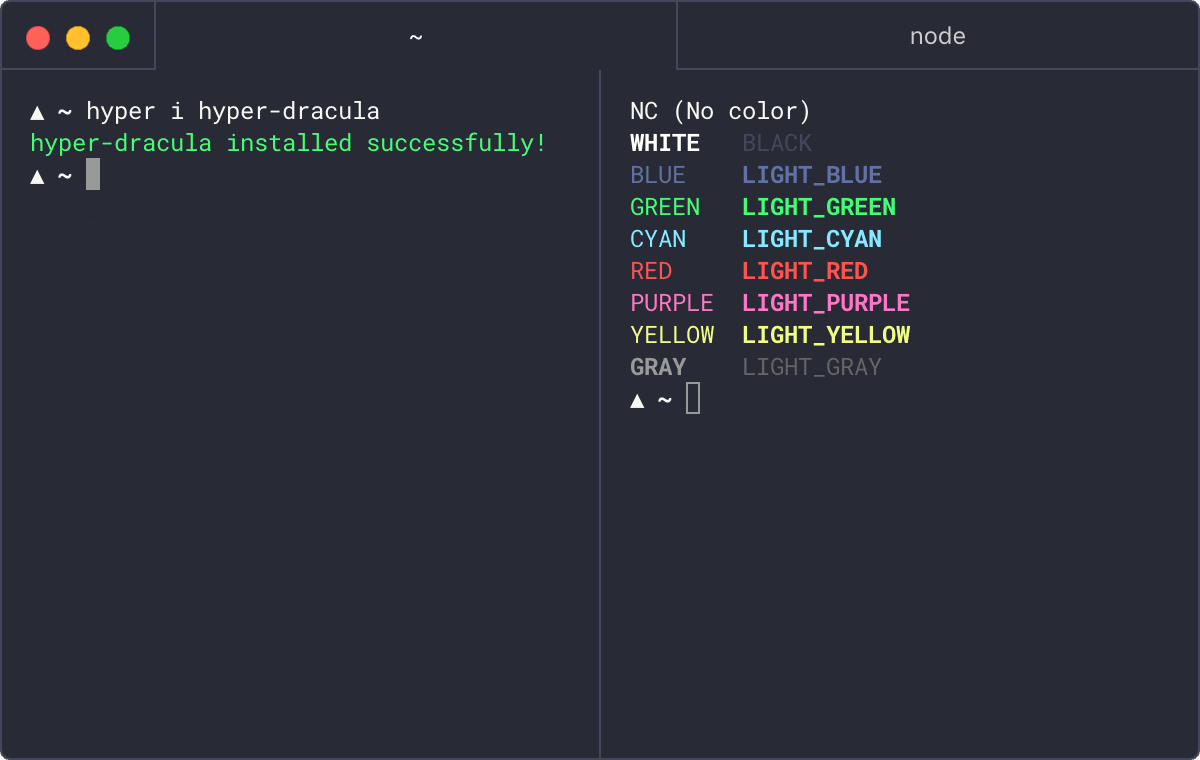Click the LIGHT_CYAN color label
Image resolution: width=1200 pixels, height=760 pixels.
[x=811, y=239]
